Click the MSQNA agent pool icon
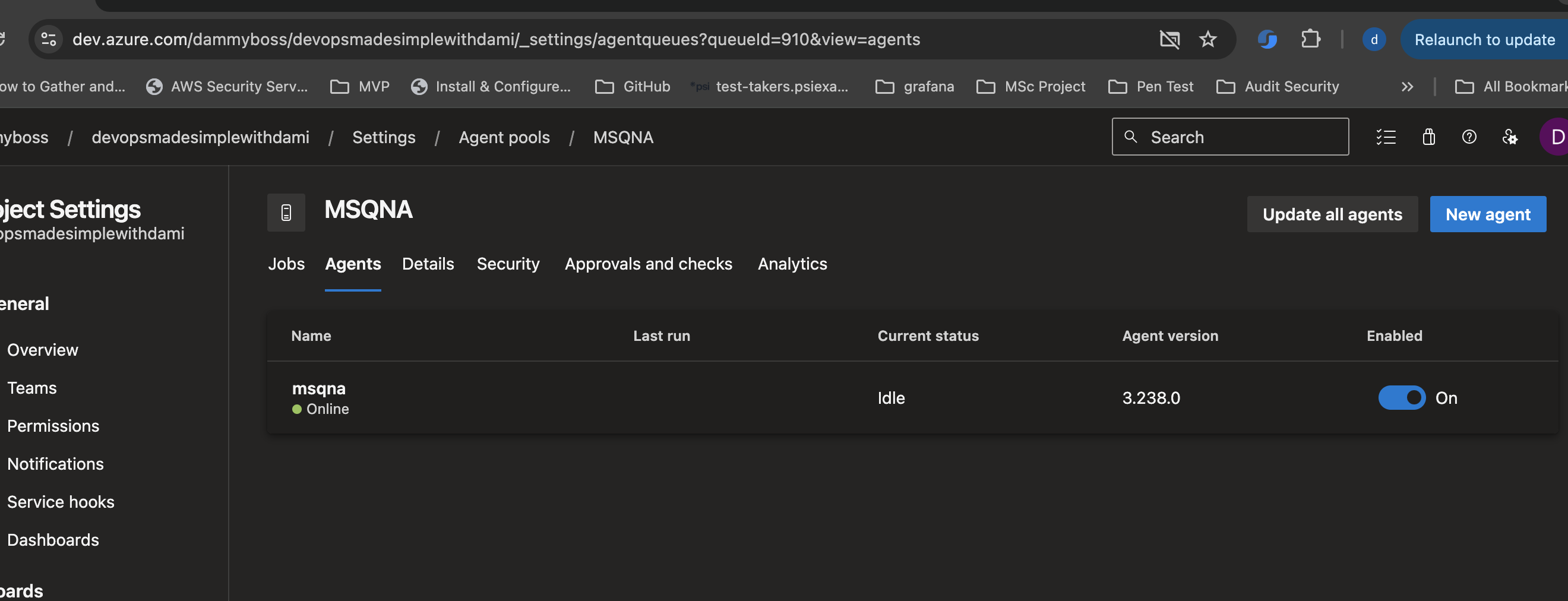 [286, 213]
